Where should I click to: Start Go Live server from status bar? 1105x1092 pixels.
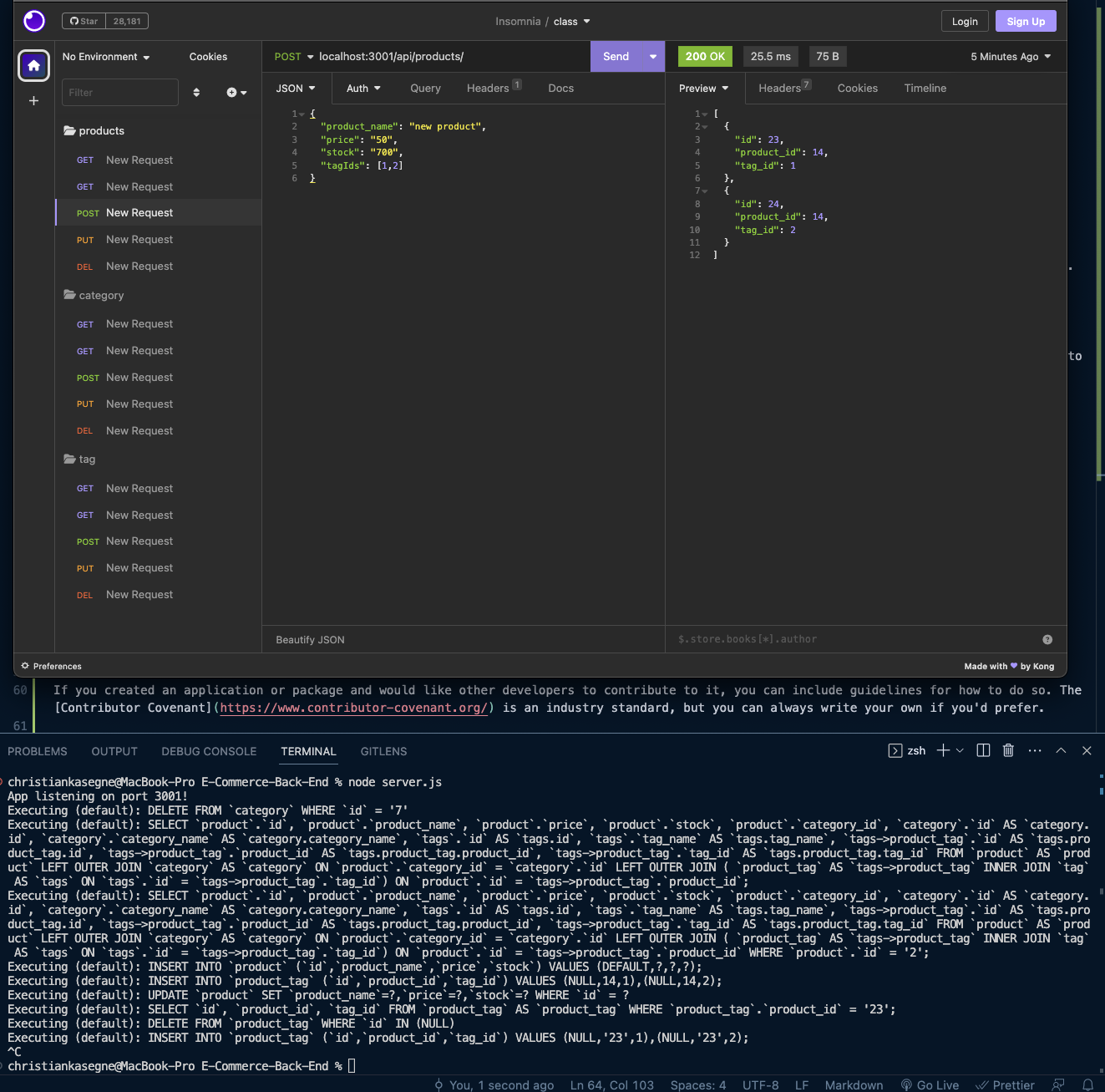(x=930, y=1084)
